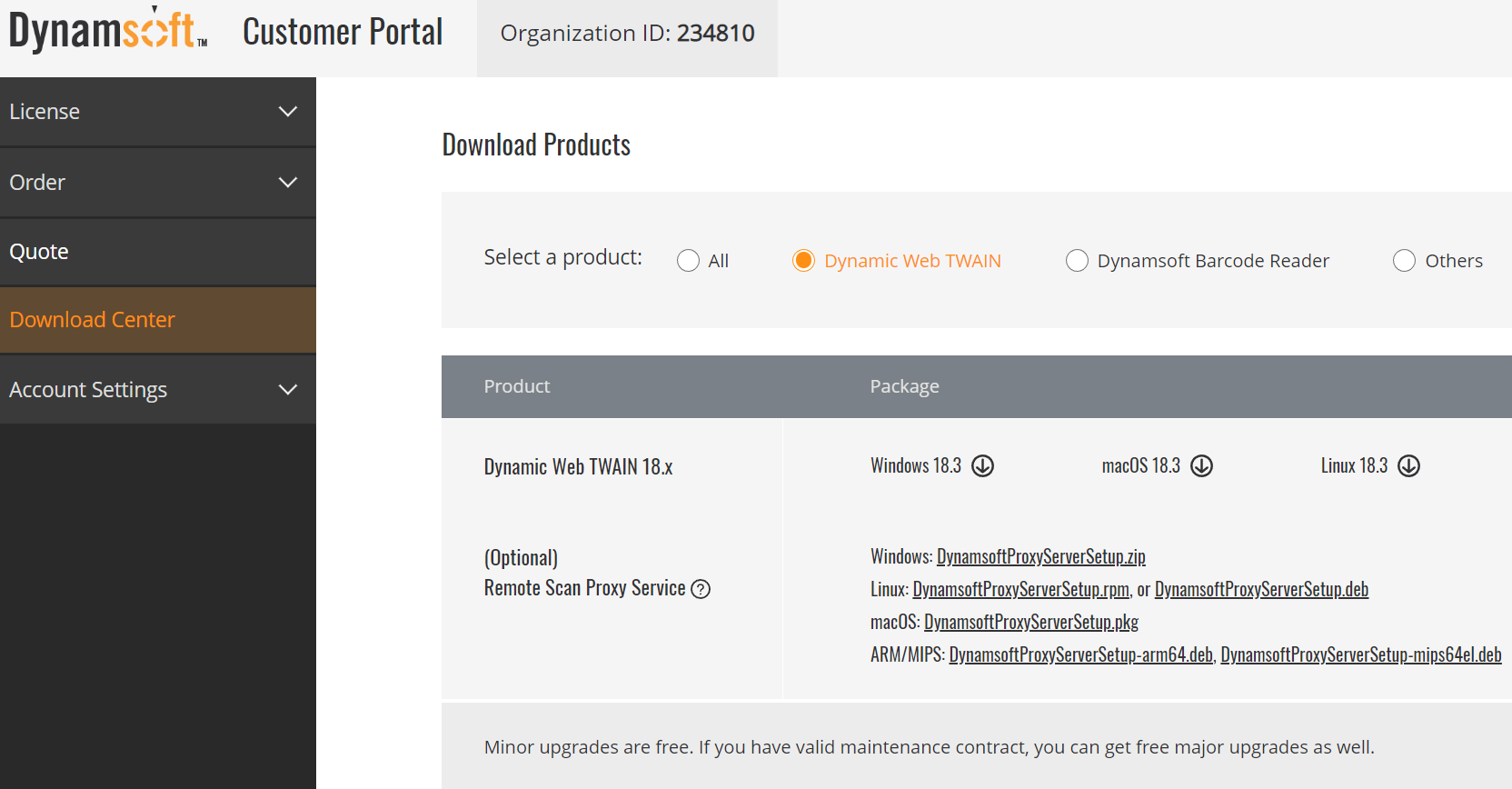Expand the Order menu chevron

pos(288,183)
